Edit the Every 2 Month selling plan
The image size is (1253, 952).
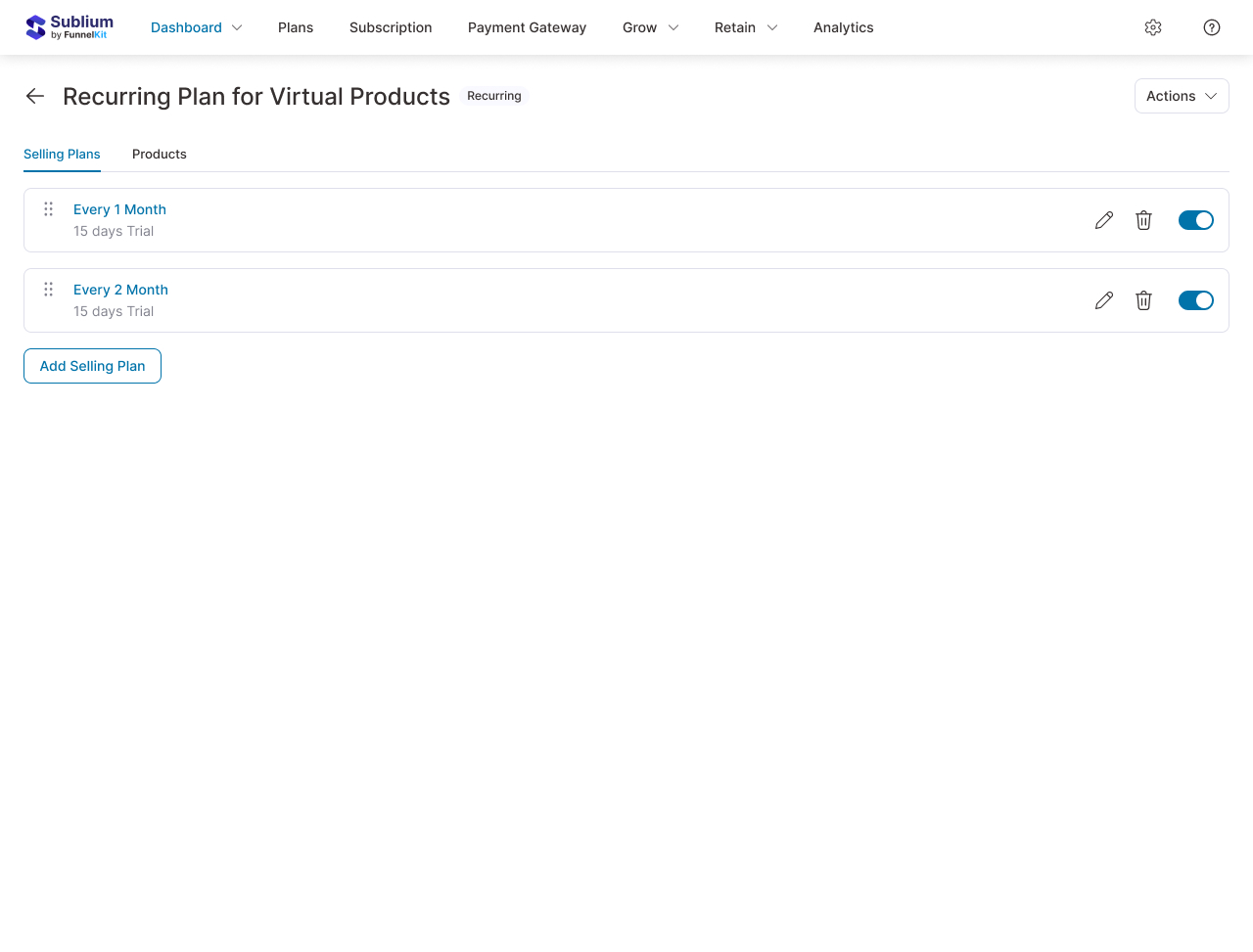1103,300
